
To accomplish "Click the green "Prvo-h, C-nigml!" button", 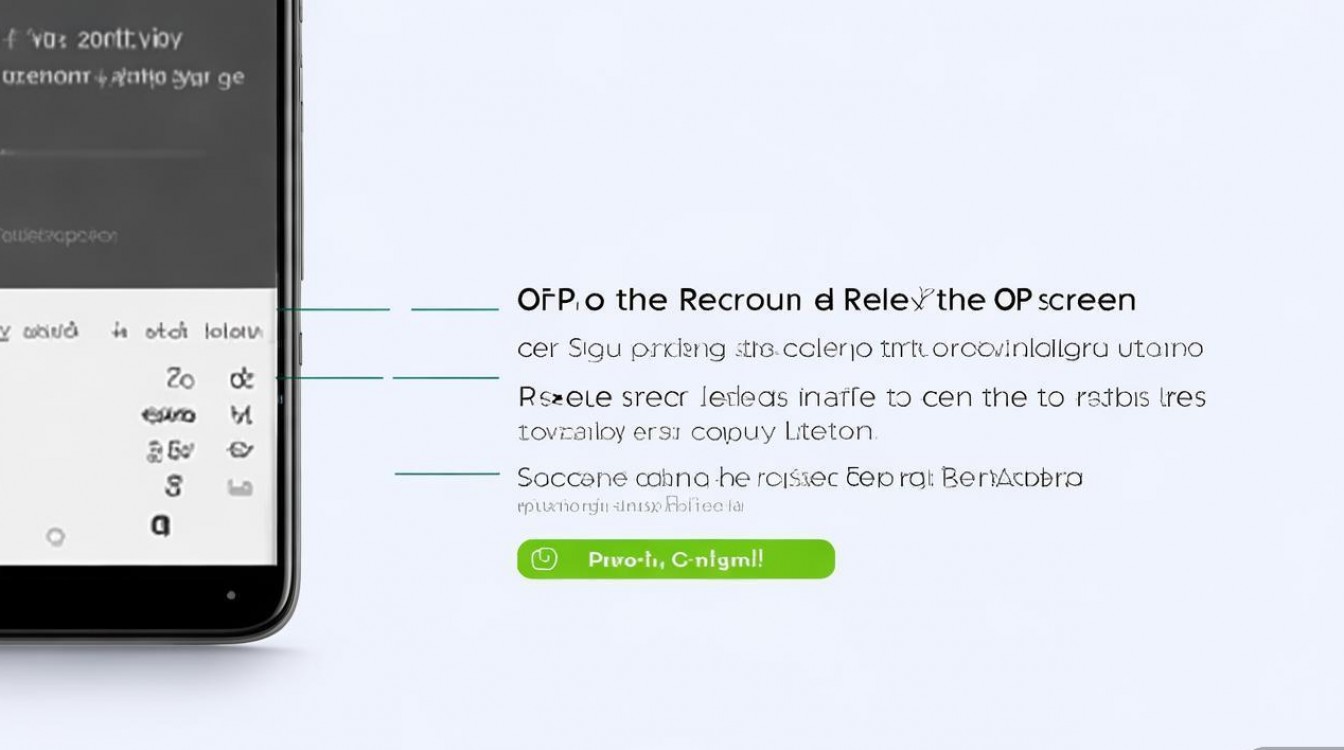I will point(675,559).
